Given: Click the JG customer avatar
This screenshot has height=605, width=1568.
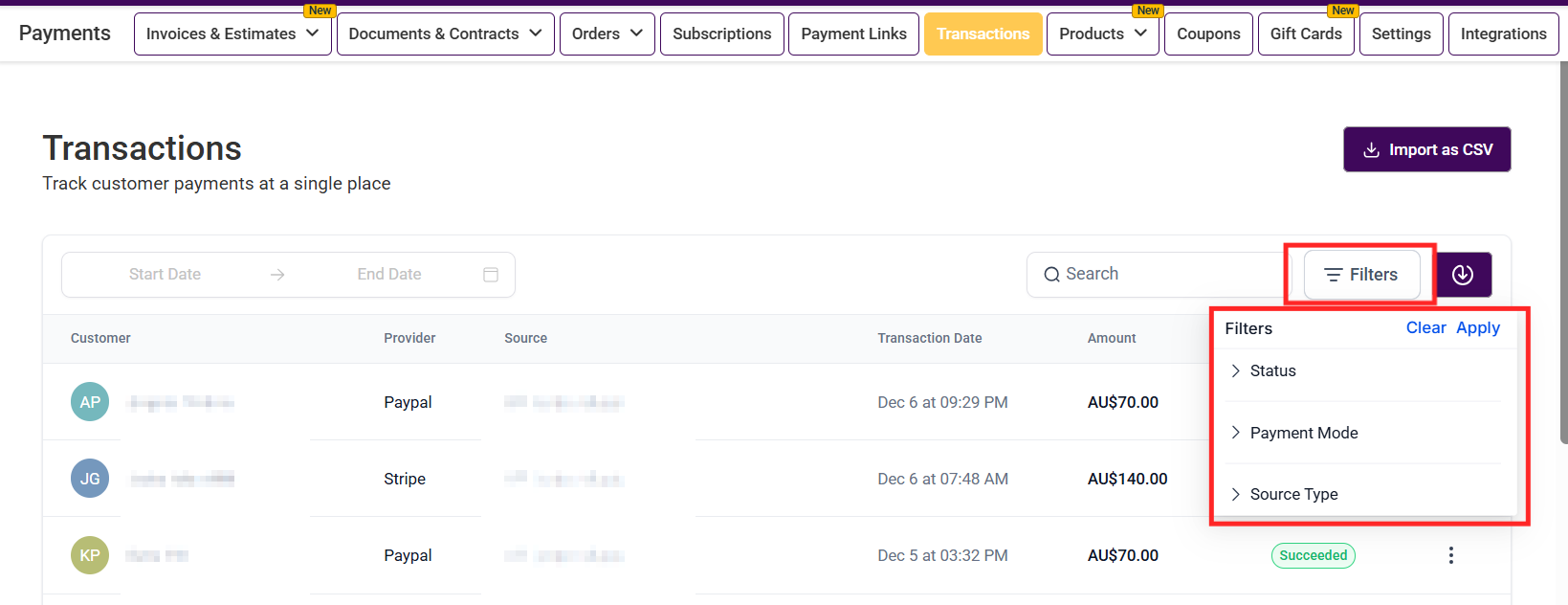Looking at the screenshot, I should pyautogui.click(x=90, y=479).
